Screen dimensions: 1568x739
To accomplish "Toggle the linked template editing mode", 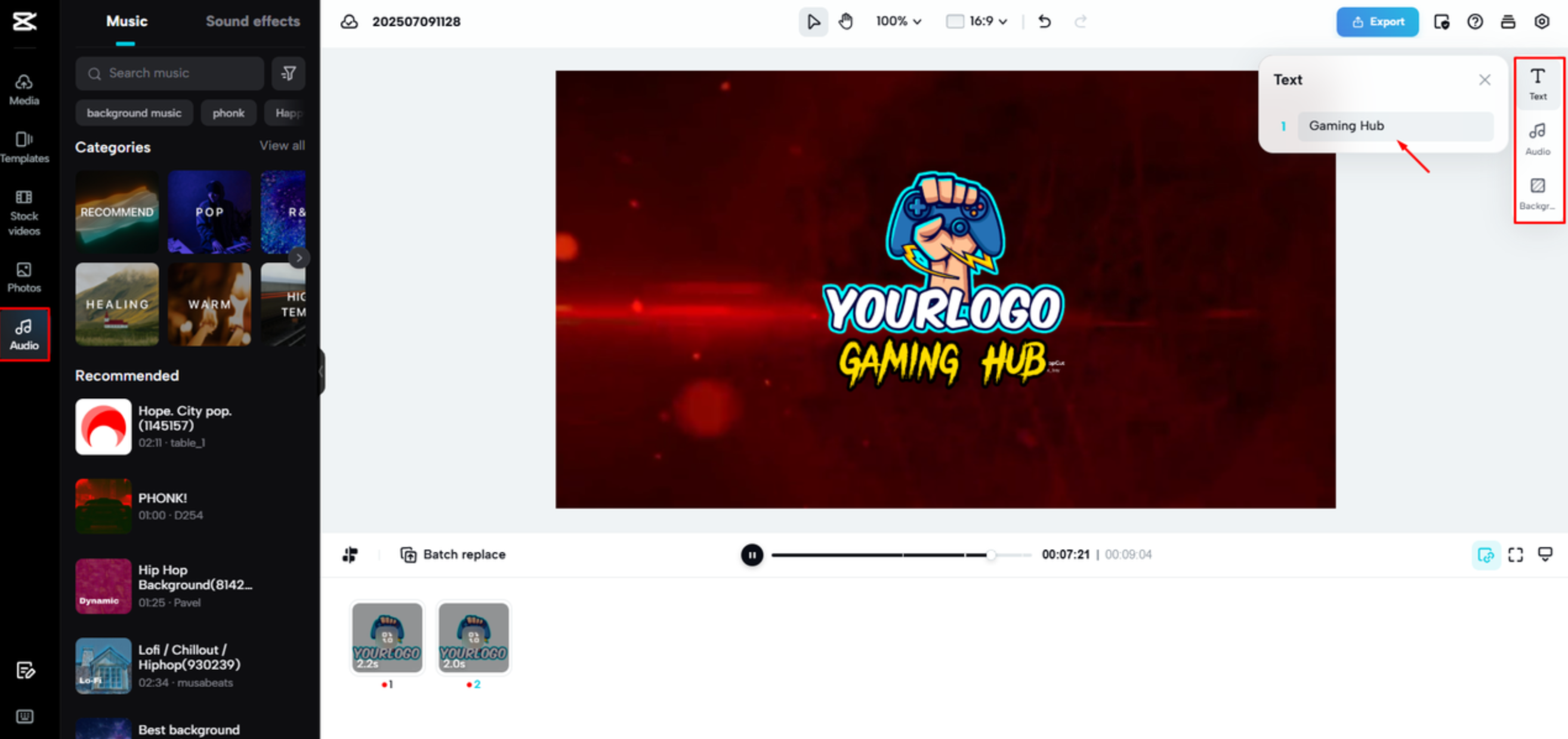I will tap(1485, 555).
